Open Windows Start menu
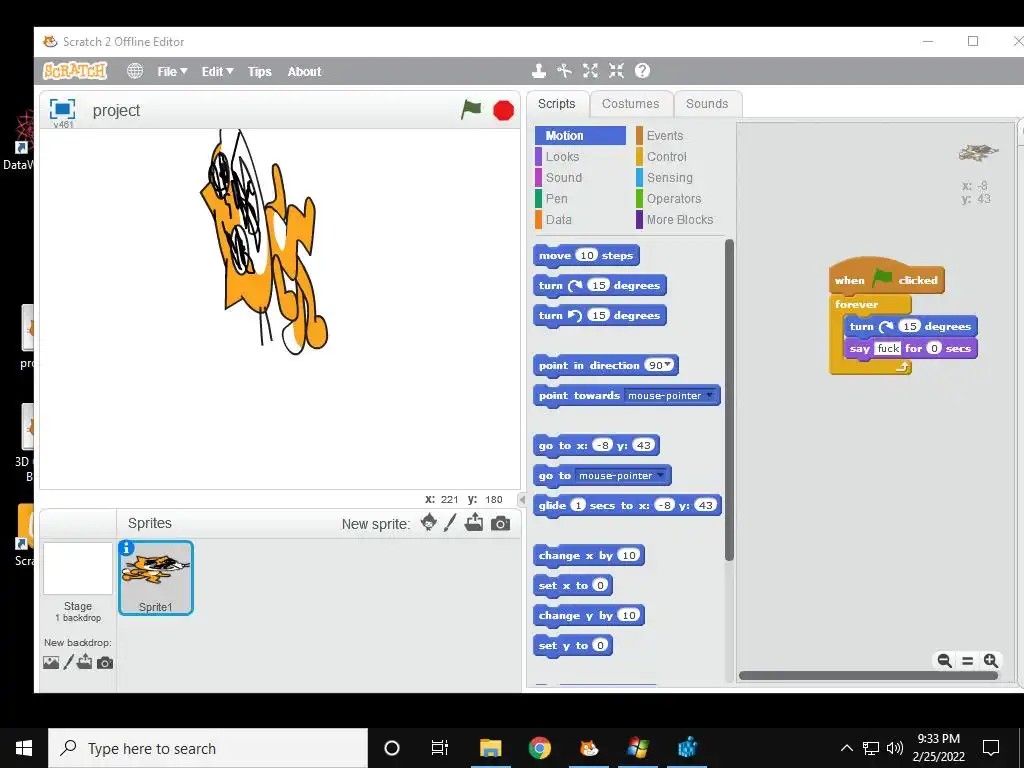 pyautogui.click(x=24, y=748)
